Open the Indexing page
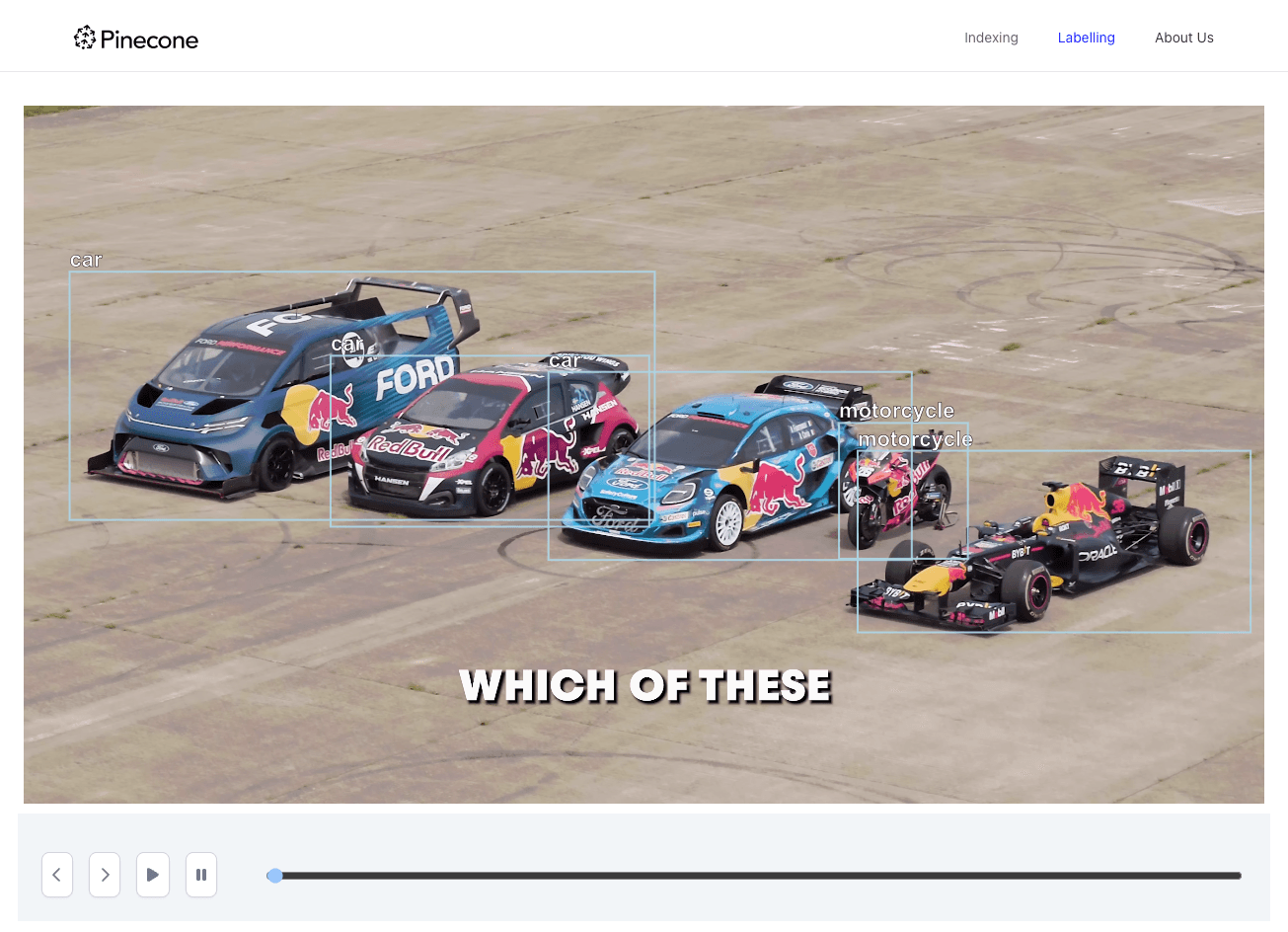Viewport: 1288px width, 932px height. pos(991,38)
